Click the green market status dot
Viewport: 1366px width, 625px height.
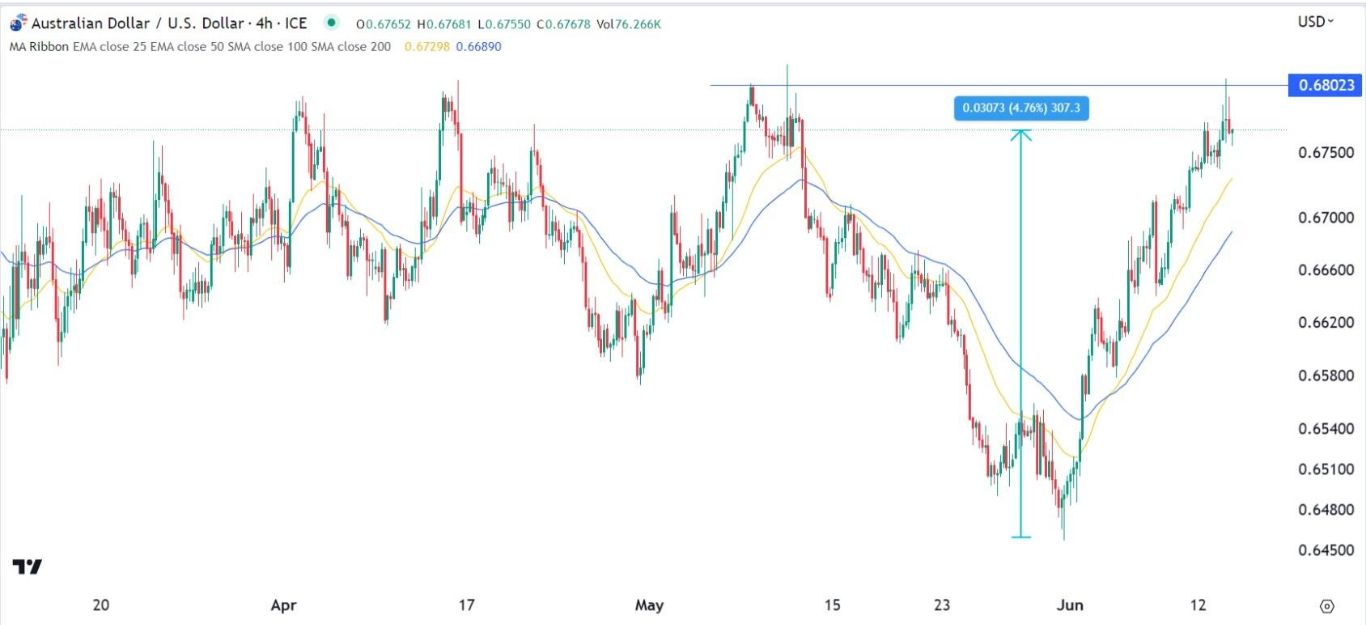point(331,24)
